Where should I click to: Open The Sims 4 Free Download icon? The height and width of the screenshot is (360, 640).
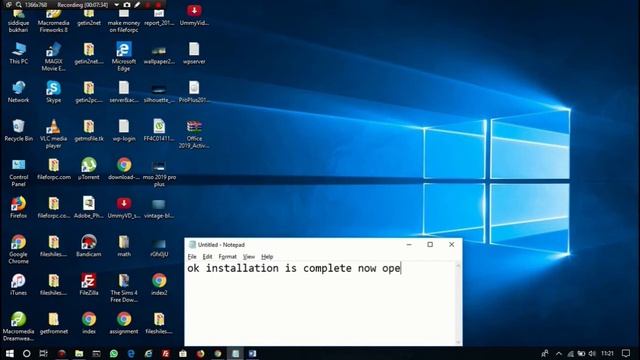tap(124, 288)
